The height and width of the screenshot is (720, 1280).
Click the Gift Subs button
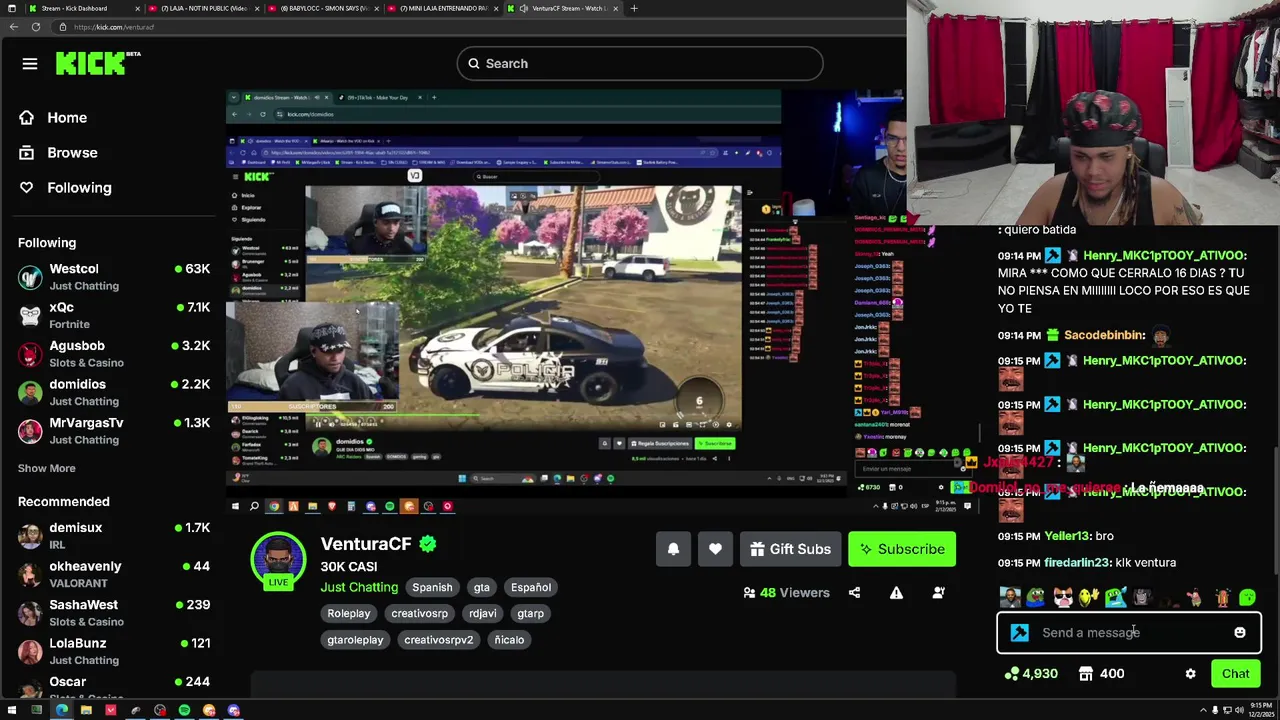click(790, 549)
